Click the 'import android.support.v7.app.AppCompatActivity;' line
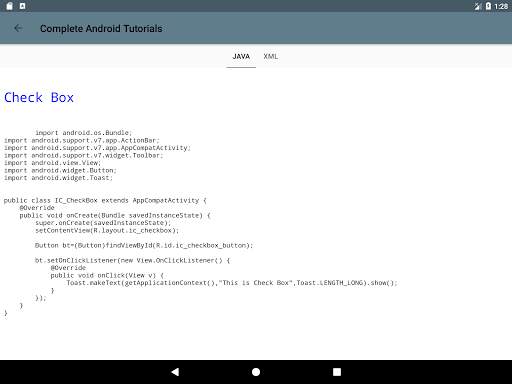Image resolution: width=512 pixels, height=384 pixels. tap(97, 148)
